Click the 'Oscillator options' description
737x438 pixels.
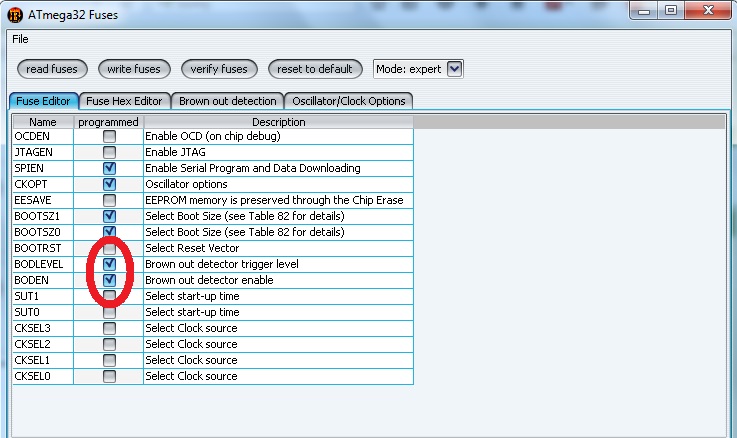click(186, 184)
